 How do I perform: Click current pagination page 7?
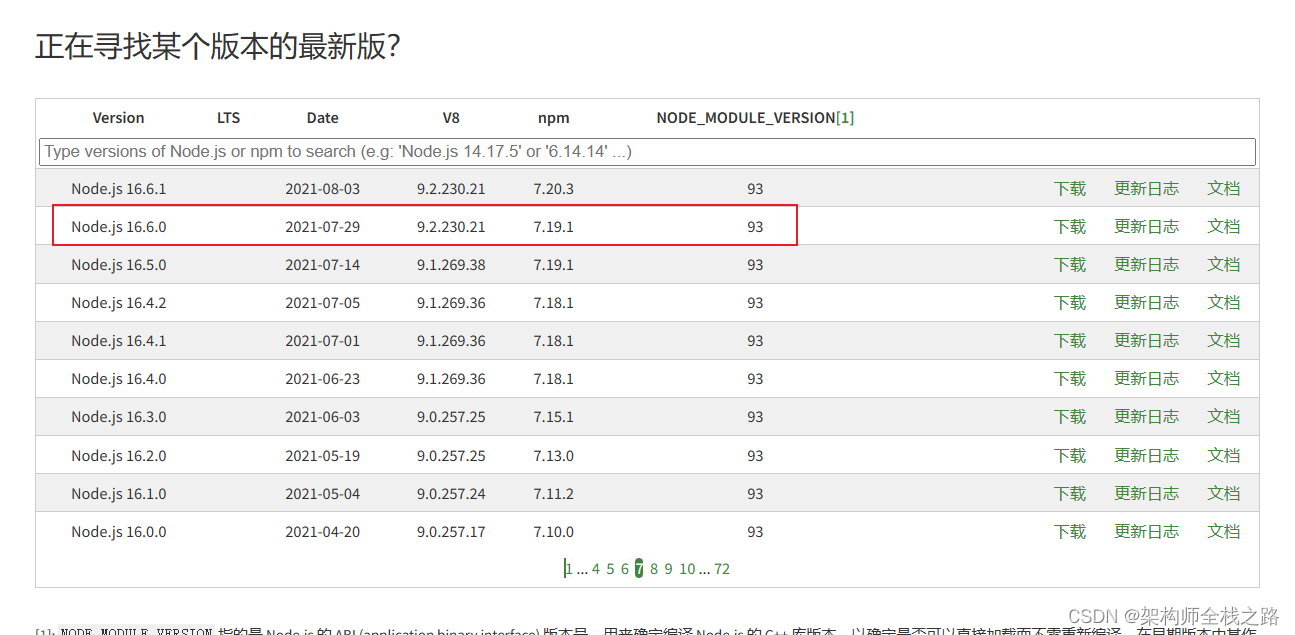click(639, 569)
